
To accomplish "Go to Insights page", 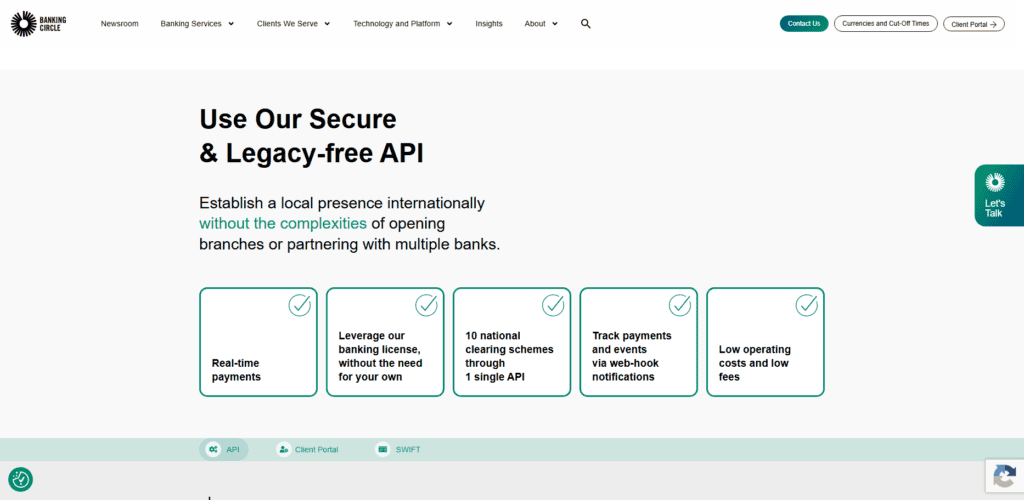I will click(489, 23).
